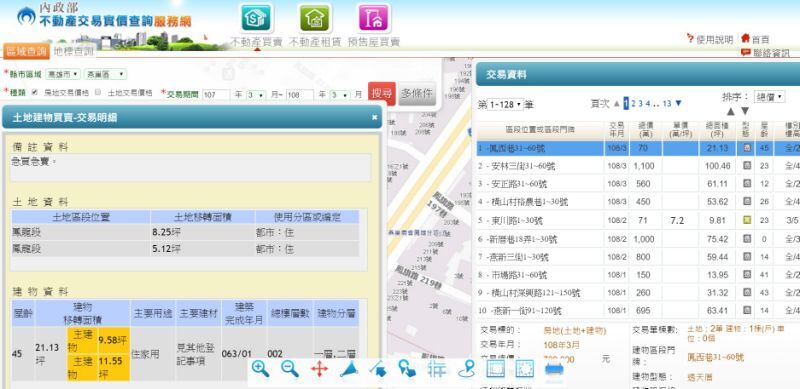Screen dimensions: 800x389
Task: Click the 總面積(坪) column header
Action: (x=717, y=130)
